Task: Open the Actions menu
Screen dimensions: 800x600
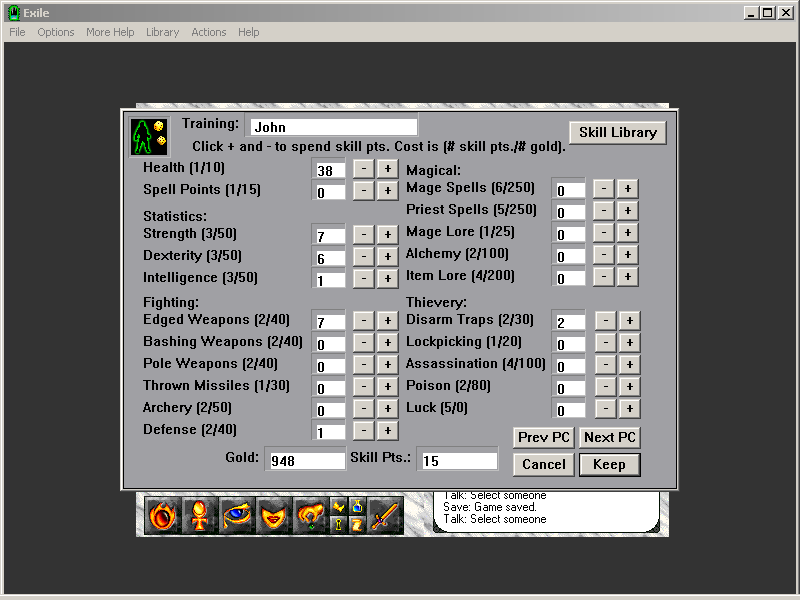Action: (x=209, y=32)
